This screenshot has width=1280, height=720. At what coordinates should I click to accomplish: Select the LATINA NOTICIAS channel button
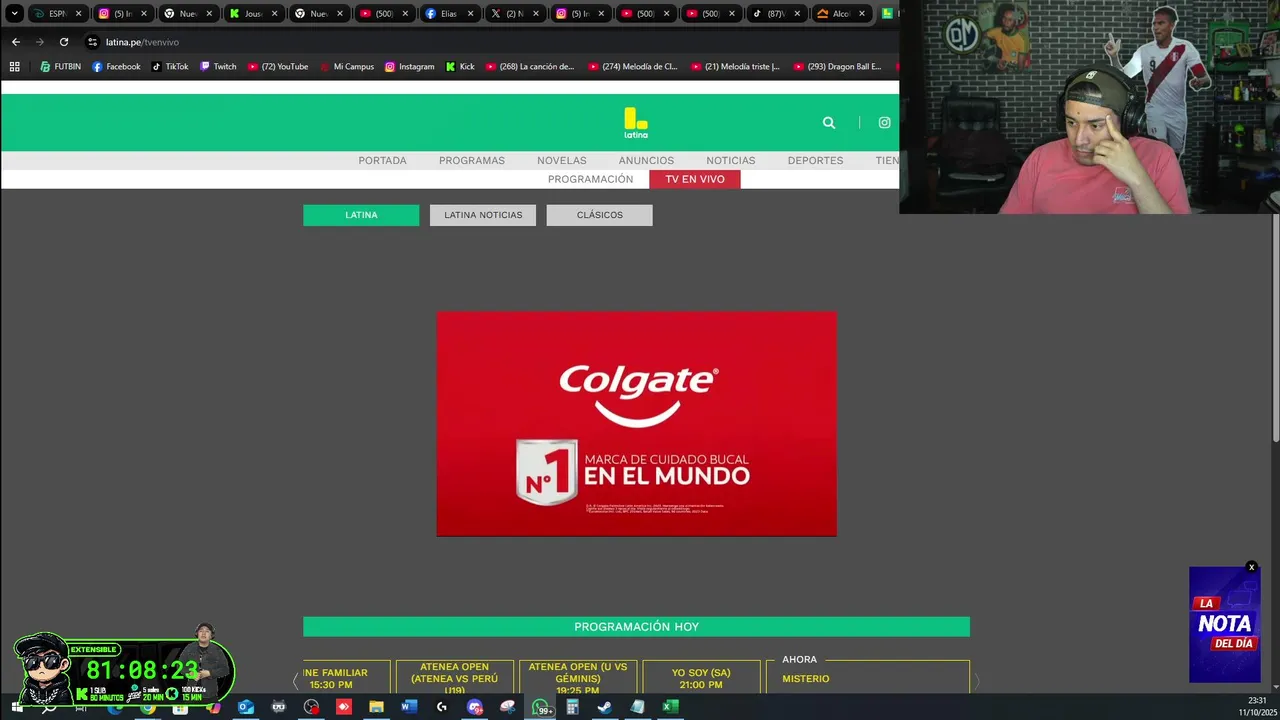(x=483, y=215)
